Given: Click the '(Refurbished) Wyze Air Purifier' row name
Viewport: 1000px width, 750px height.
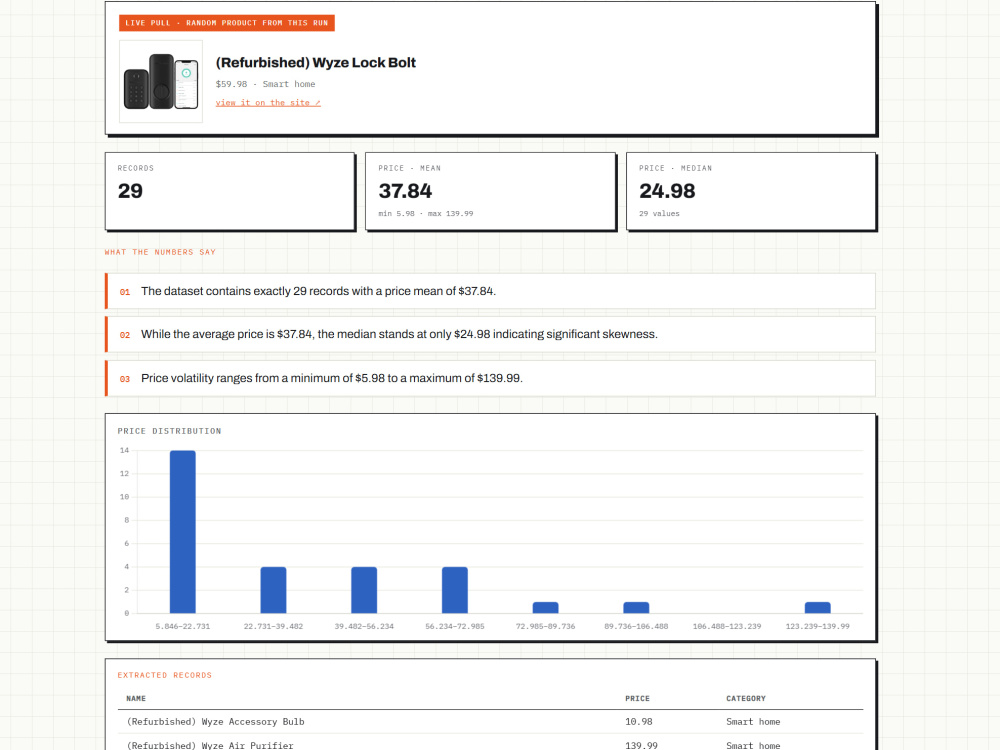Looking at the screenshot, I should pos(210,745).
